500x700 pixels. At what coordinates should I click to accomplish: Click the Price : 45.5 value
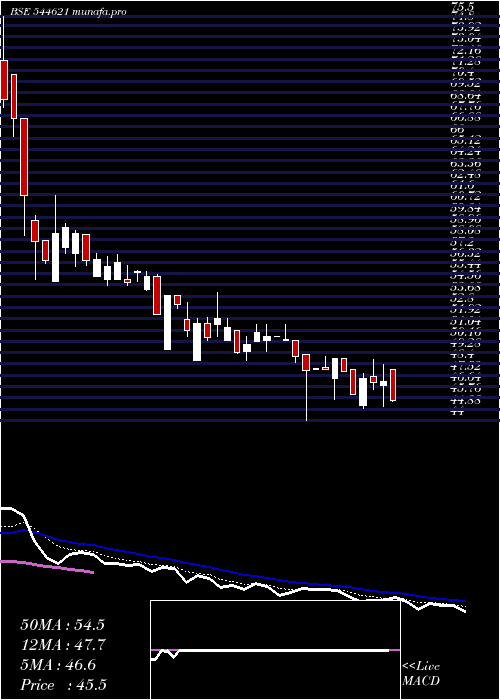(x=63, y=685)
